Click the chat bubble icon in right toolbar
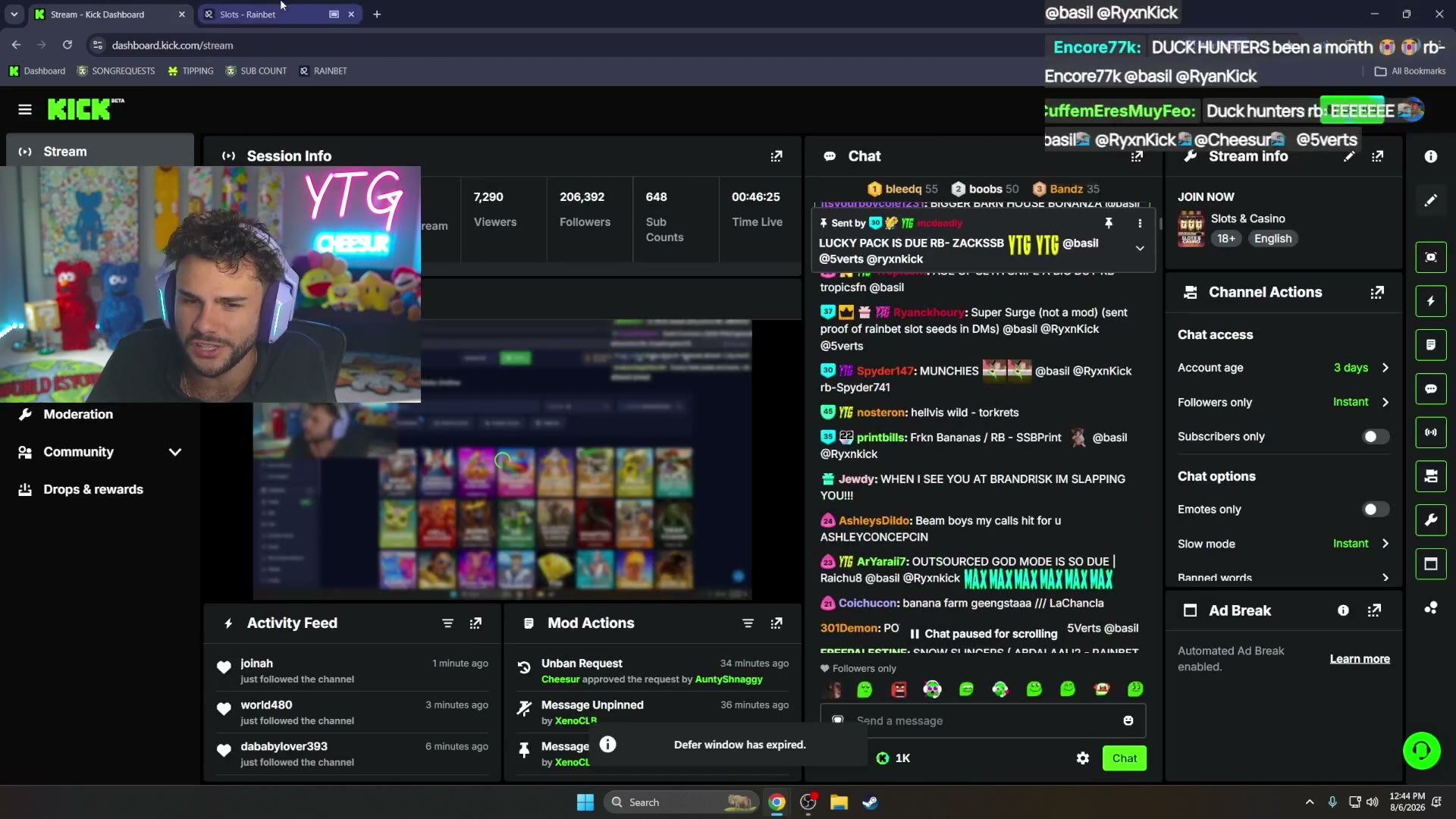 point(1431,389)
